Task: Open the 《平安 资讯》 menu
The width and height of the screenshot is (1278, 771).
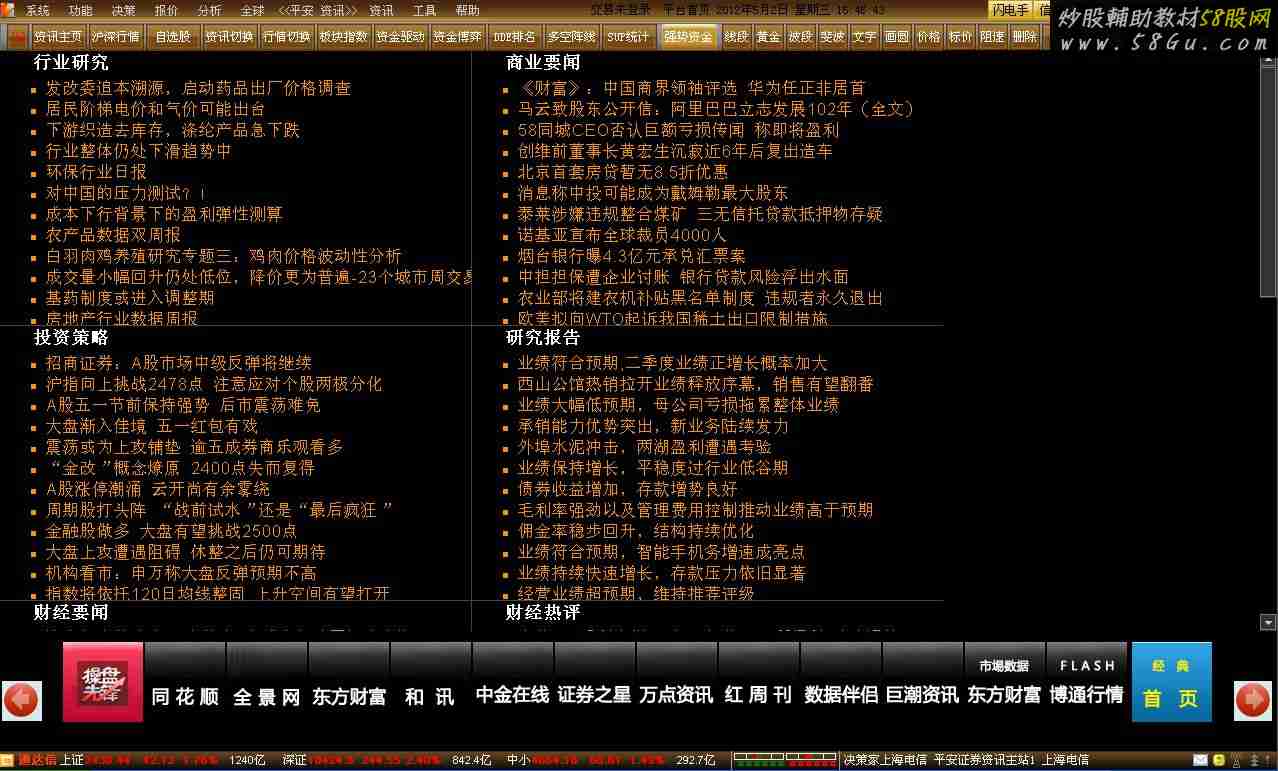Action: pyautogui.click(x=318, y=10)
